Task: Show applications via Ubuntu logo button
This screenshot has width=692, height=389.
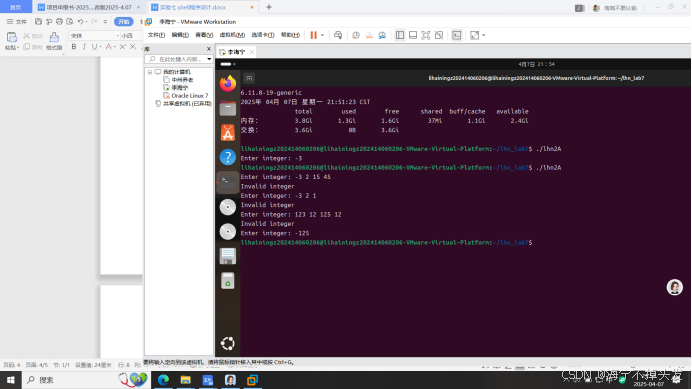Action: coord(228,343)
